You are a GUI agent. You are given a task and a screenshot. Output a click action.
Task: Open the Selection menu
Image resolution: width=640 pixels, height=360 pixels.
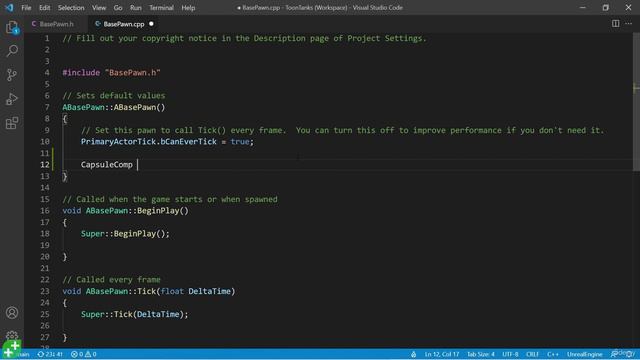coord(71,8)
